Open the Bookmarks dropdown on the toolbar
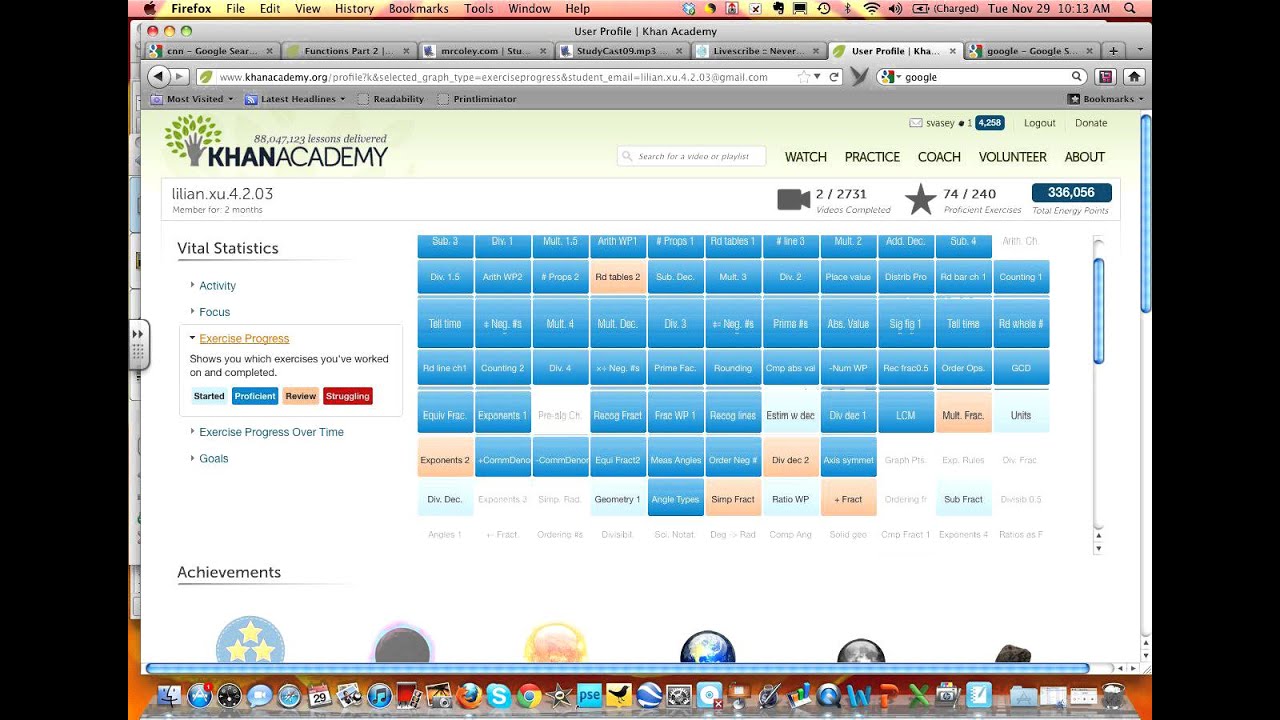The image size is (1280, 720). [x=1106, y=99]
